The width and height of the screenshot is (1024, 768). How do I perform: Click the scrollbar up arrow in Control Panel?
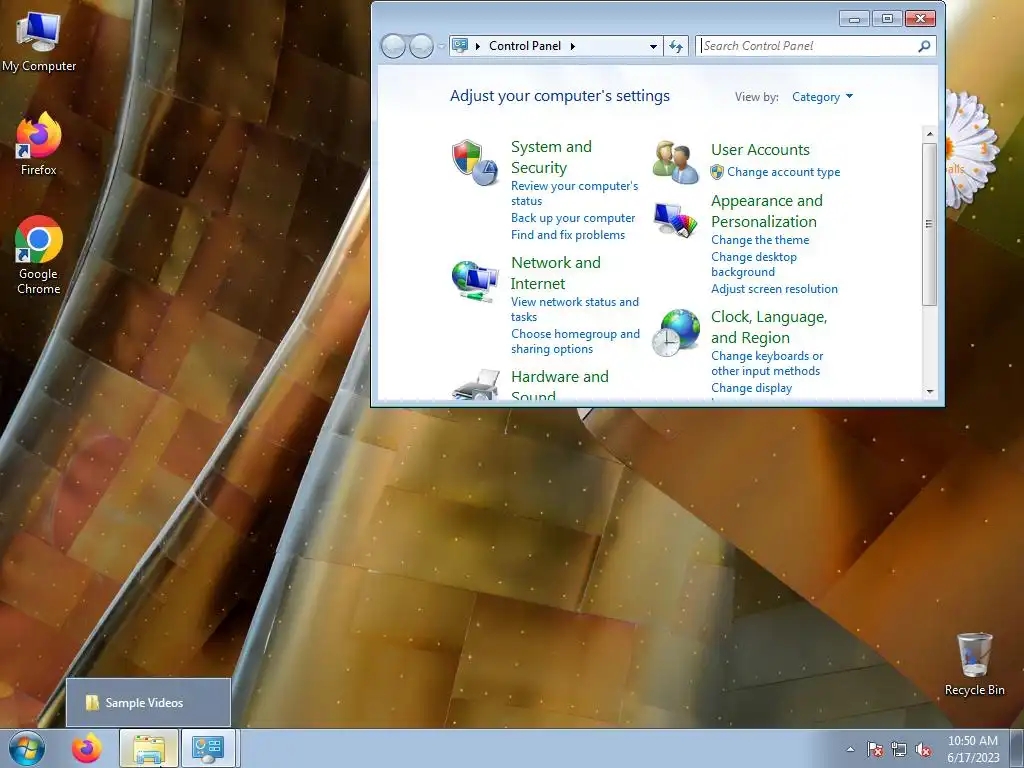[930, 134]
